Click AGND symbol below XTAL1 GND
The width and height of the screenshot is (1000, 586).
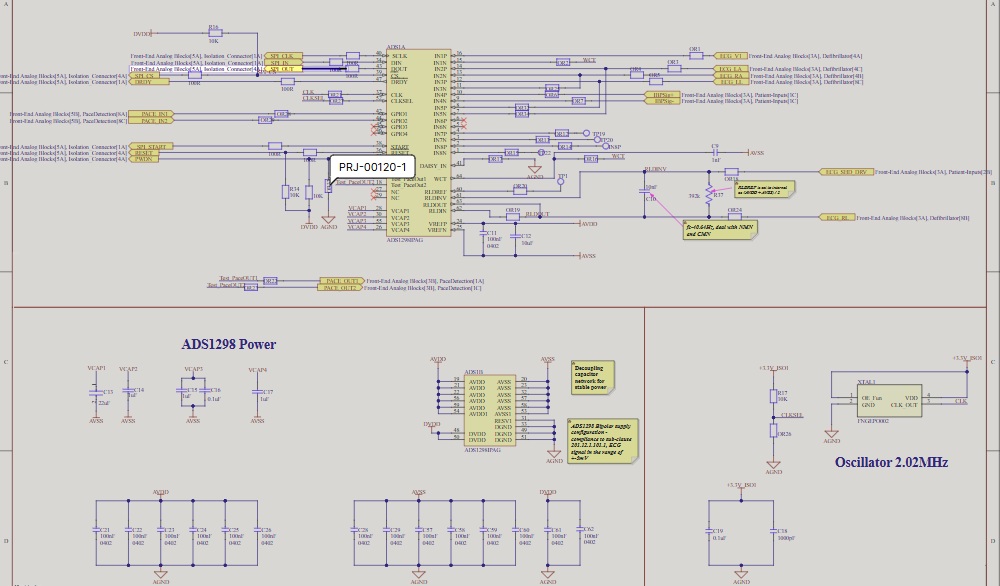click(x=832, y=436)
